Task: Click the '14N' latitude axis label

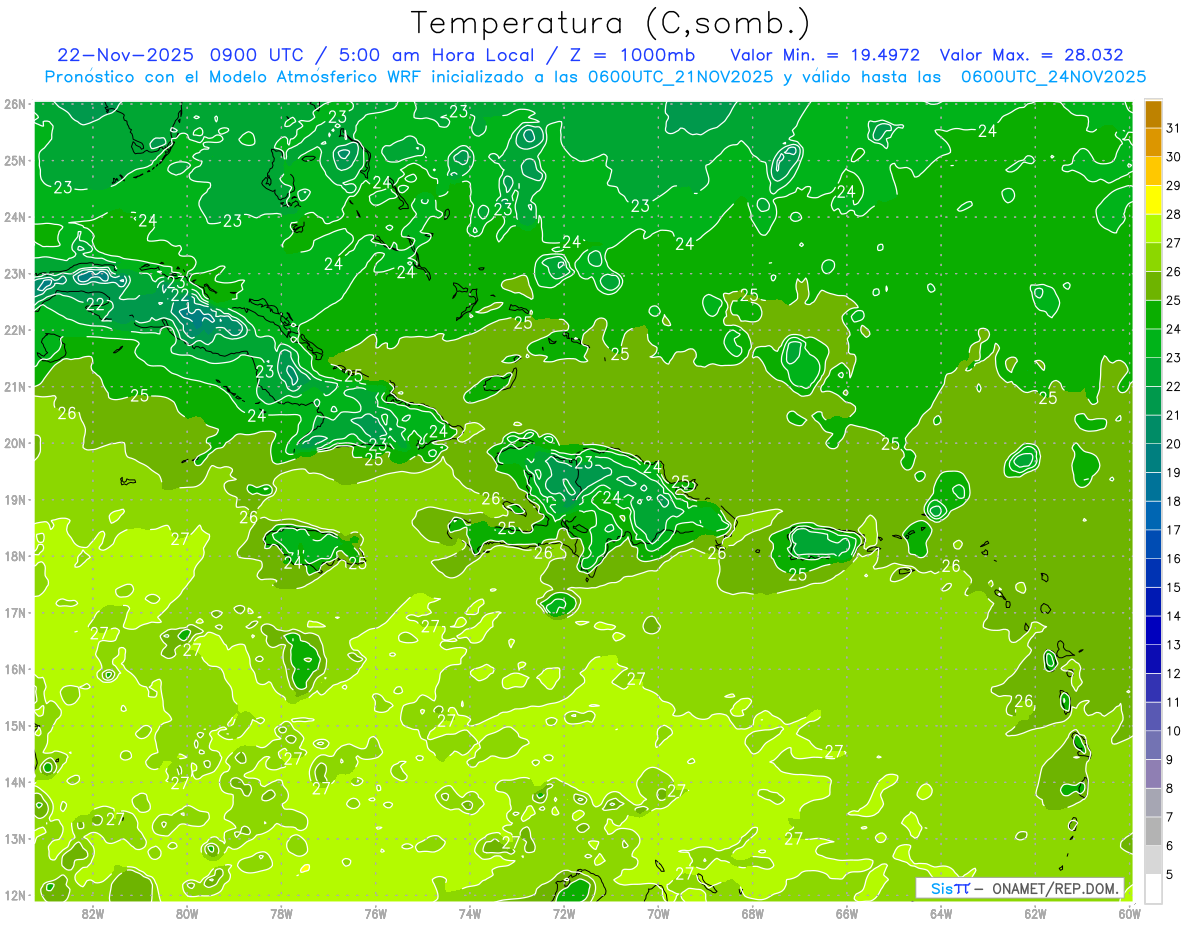Action: pos(15,782)
